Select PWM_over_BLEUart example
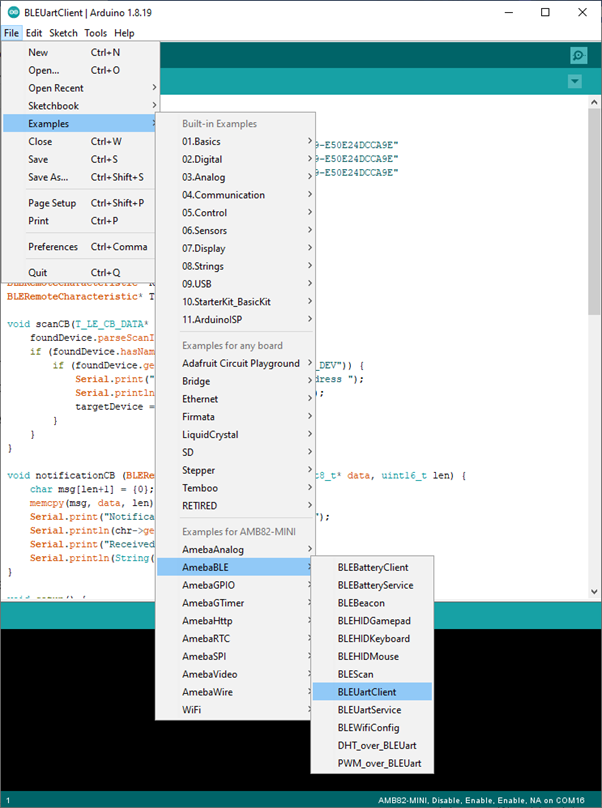Viewport: 602px width, 808px height. point(379,764)
